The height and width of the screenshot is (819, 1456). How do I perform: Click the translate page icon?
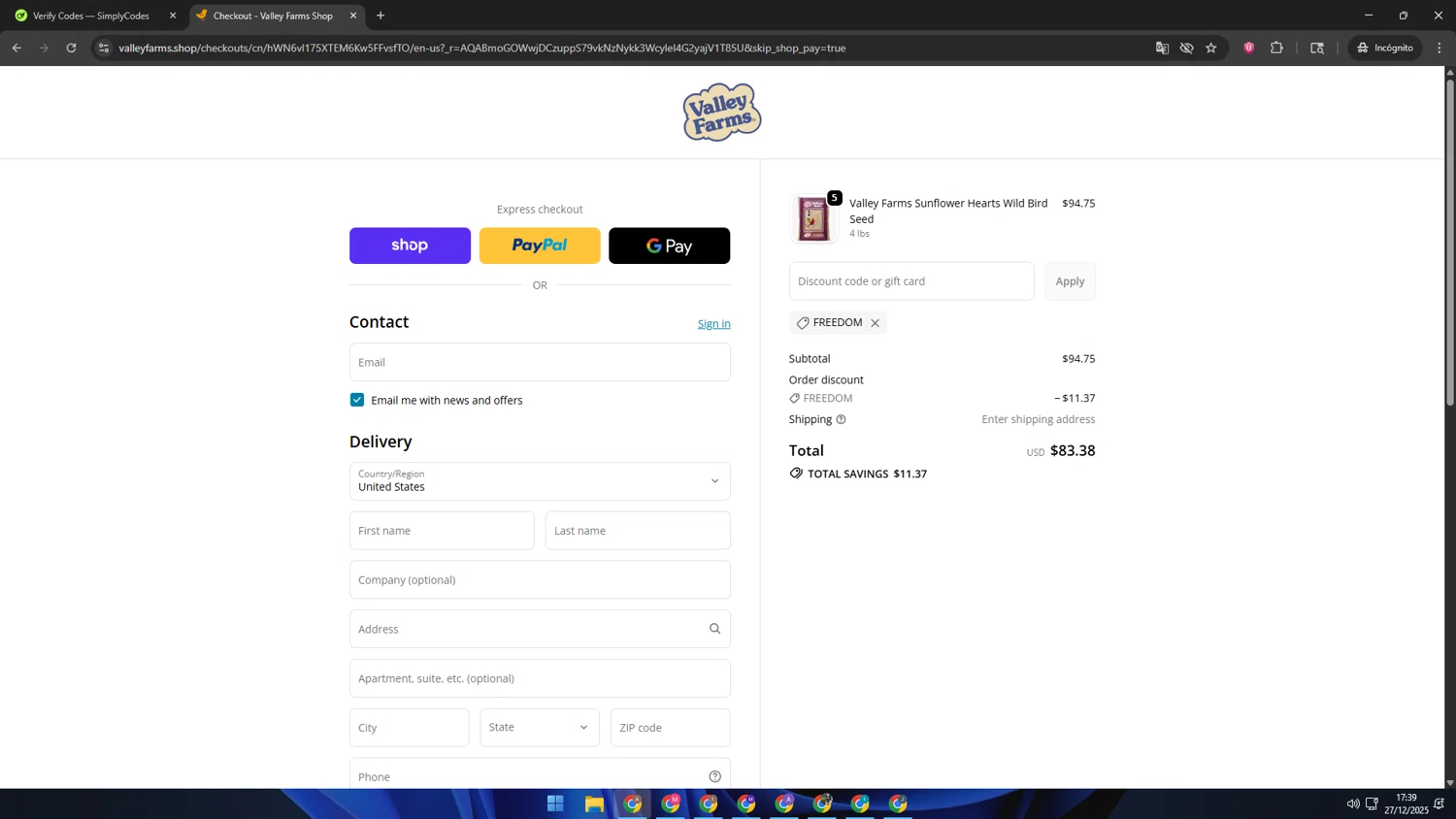coord(1162,48)
